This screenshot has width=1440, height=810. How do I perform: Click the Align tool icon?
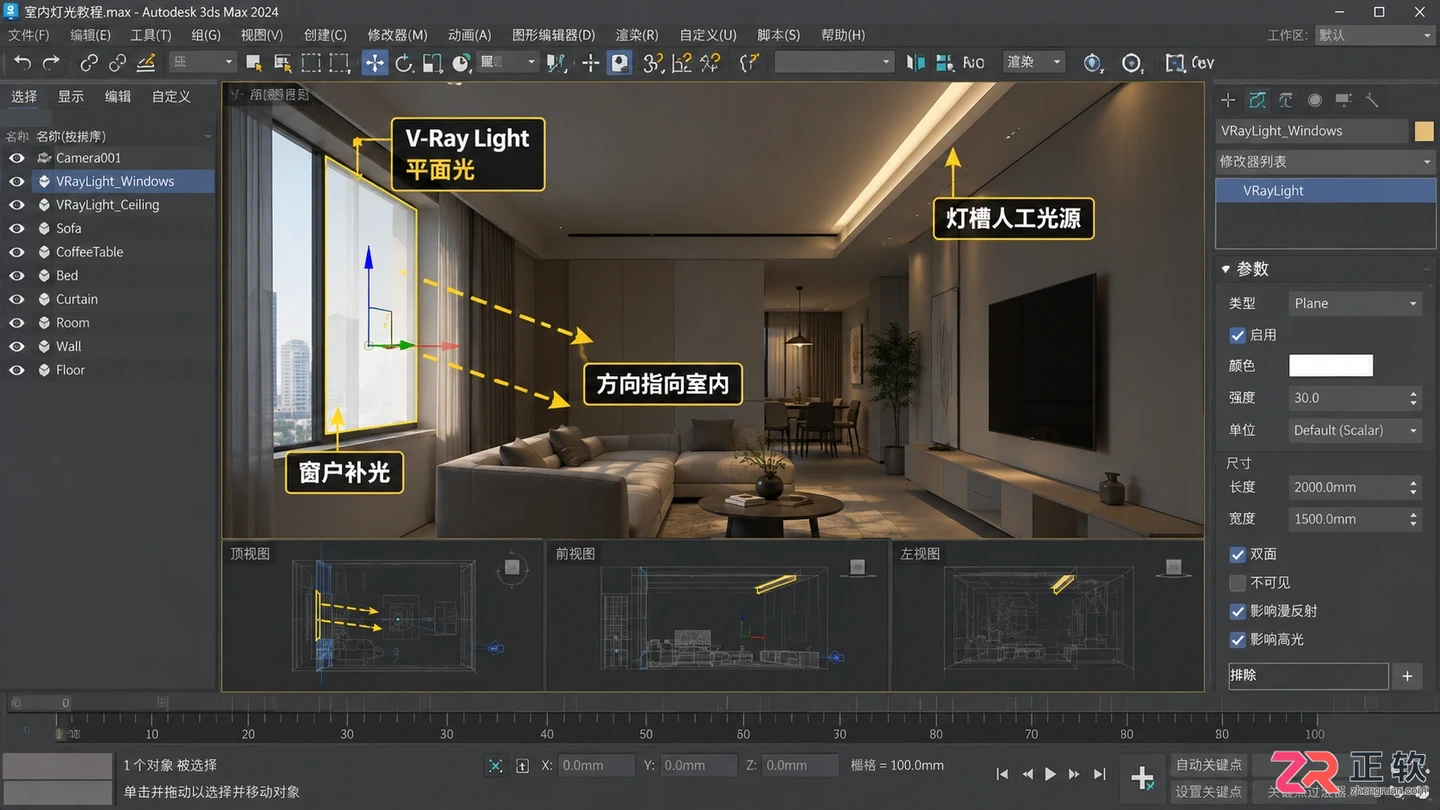click(x=944, y=63)
